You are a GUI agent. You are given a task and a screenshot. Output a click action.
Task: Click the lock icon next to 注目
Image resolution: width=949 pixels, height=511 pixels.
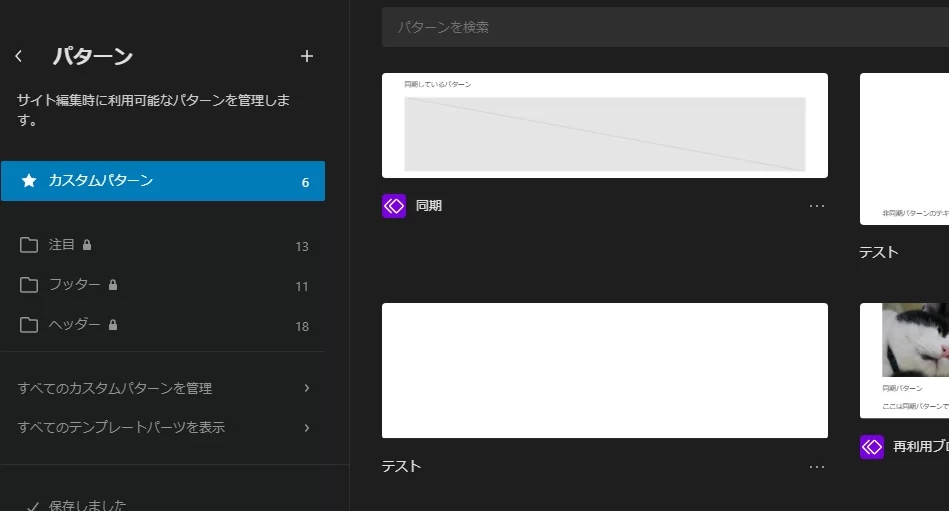pyautogui.click(x=87, y=245)
